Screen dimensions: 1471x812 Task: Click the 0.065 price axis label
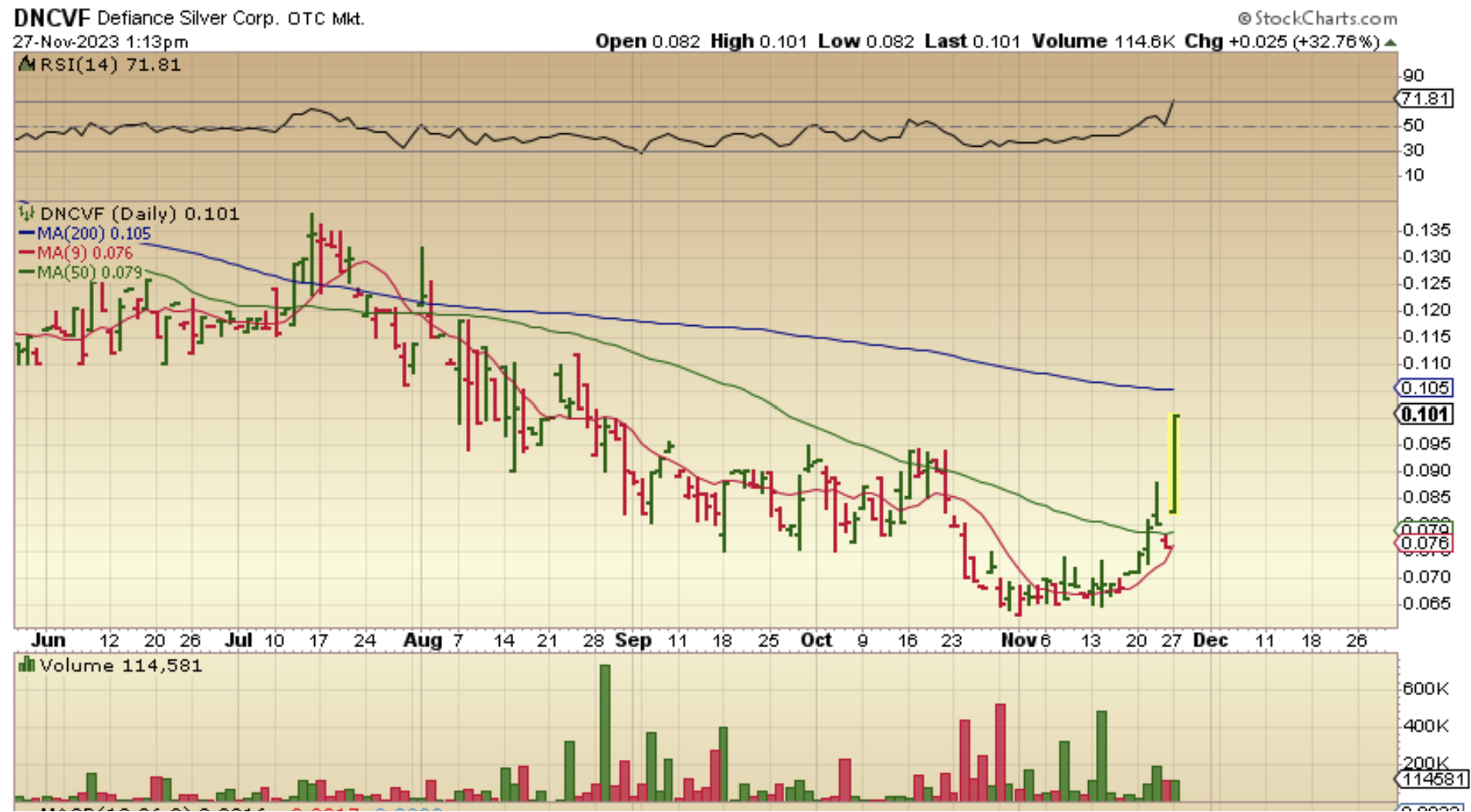coord(1427,604)
